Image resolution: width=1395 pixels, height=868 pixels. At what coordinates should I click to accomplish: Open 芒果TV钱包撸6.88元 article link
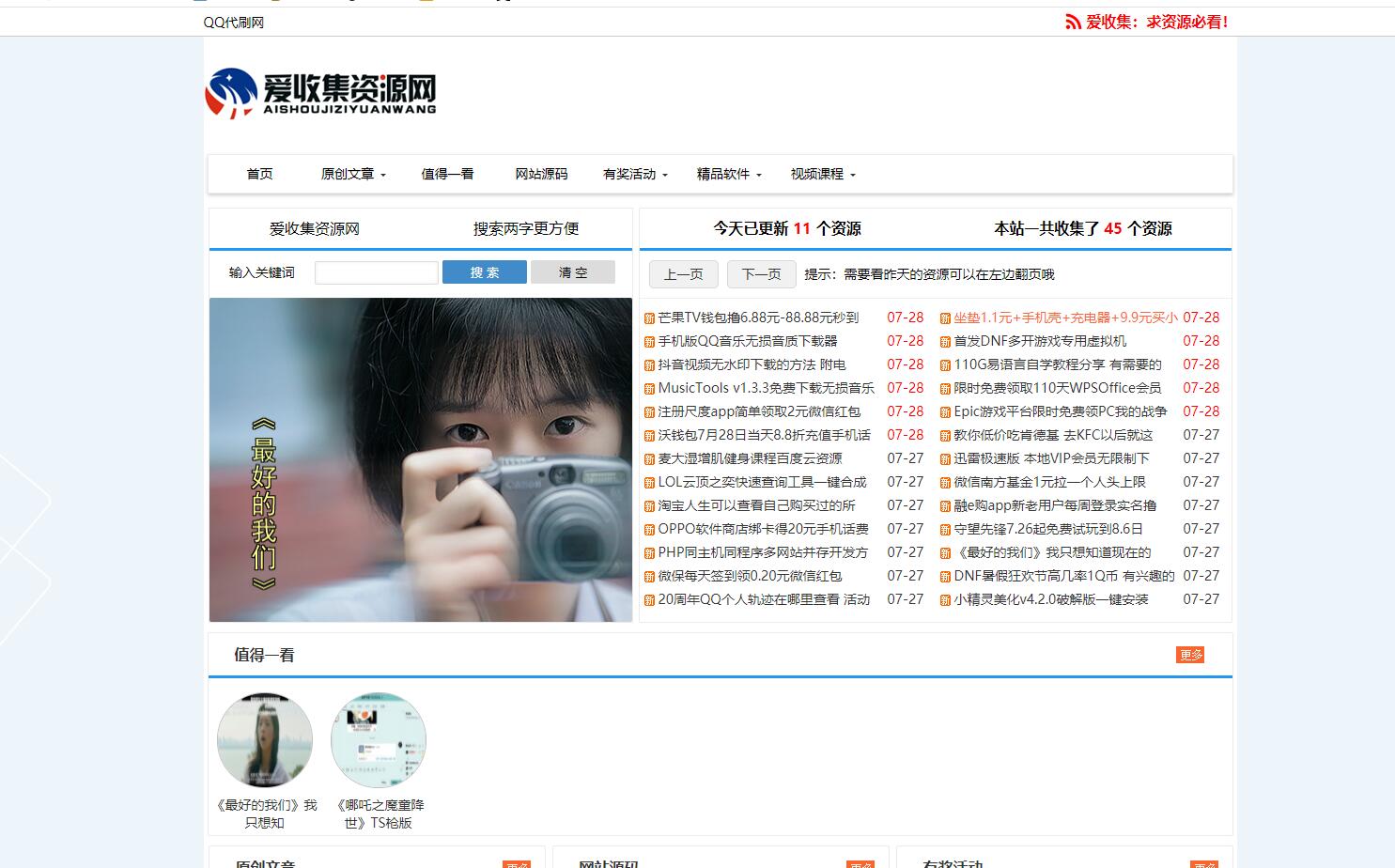coord(758,318)
